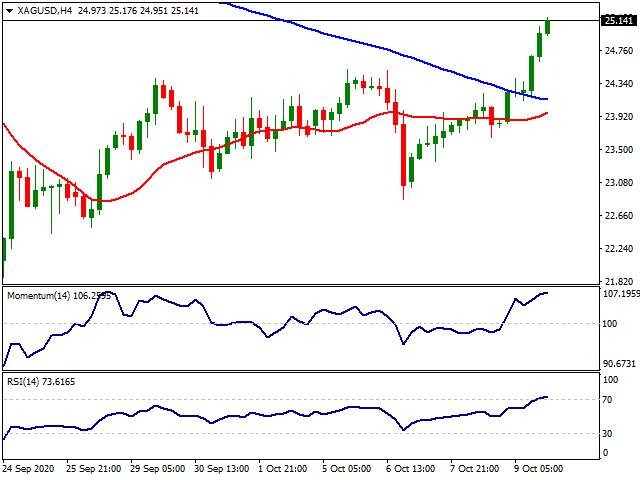Click the 22.660 price axis label
This screenshot has width=640, height=480.
click(619, 216)
